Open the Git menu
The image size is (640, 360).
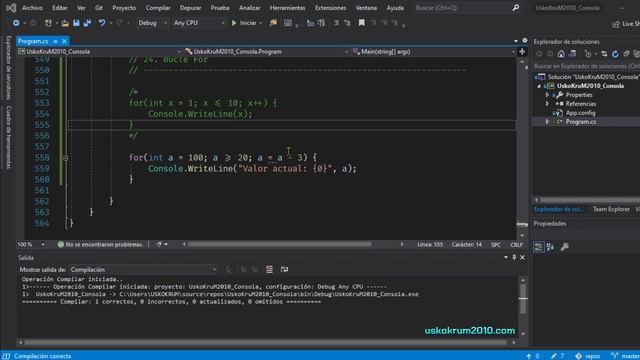(99, 8)
